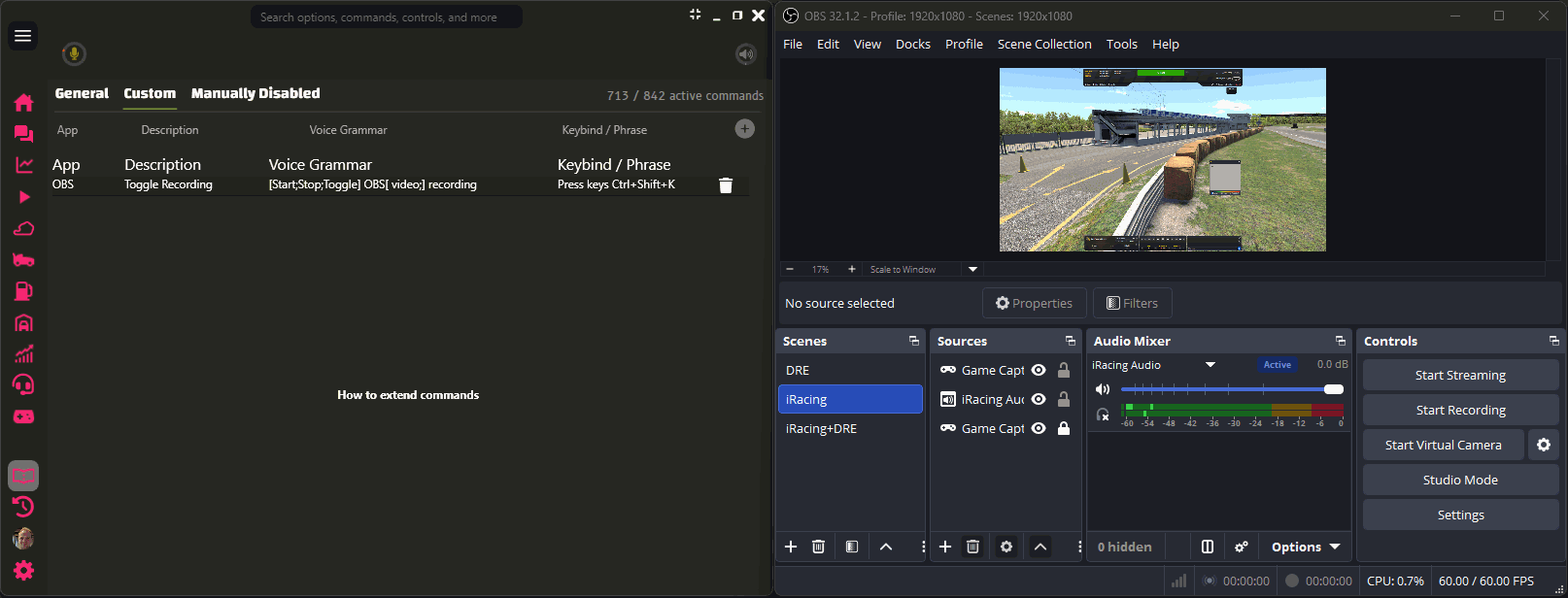Viewport: 1568px width, 598px height.
Task: Open scene filters icon in the Scenes dock
Action: pyautogui.click(x=852, y=547)
